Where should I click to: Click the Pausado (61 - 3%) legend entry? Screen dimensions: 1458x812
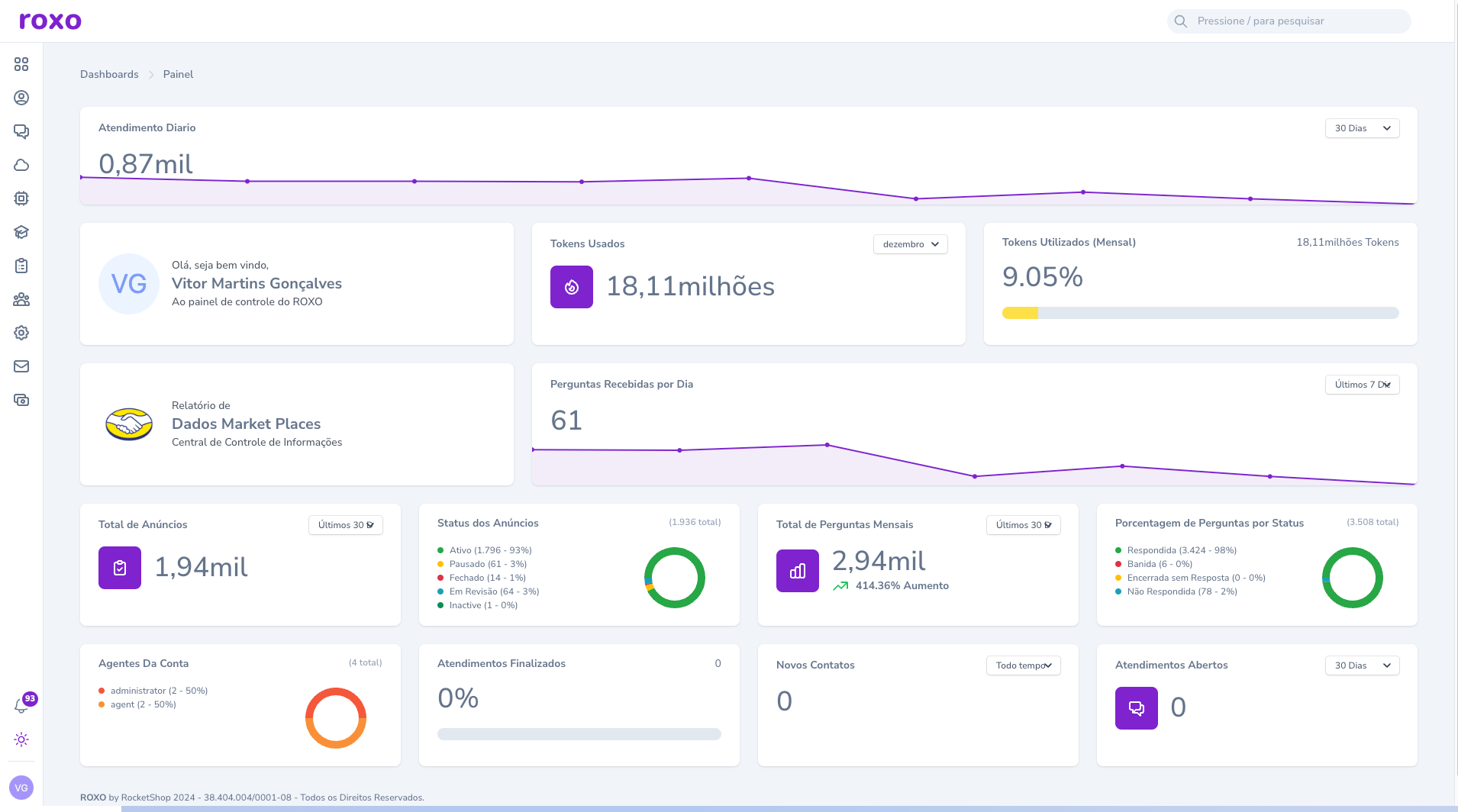[x=482, y=564]
